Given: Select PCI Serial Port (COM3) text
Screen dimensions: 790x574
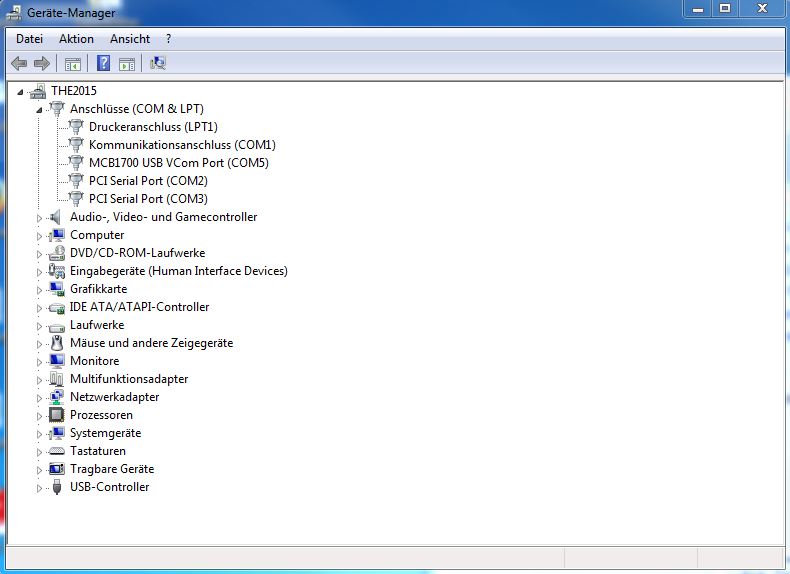Looking at the screenshot, I should [148, 199].
